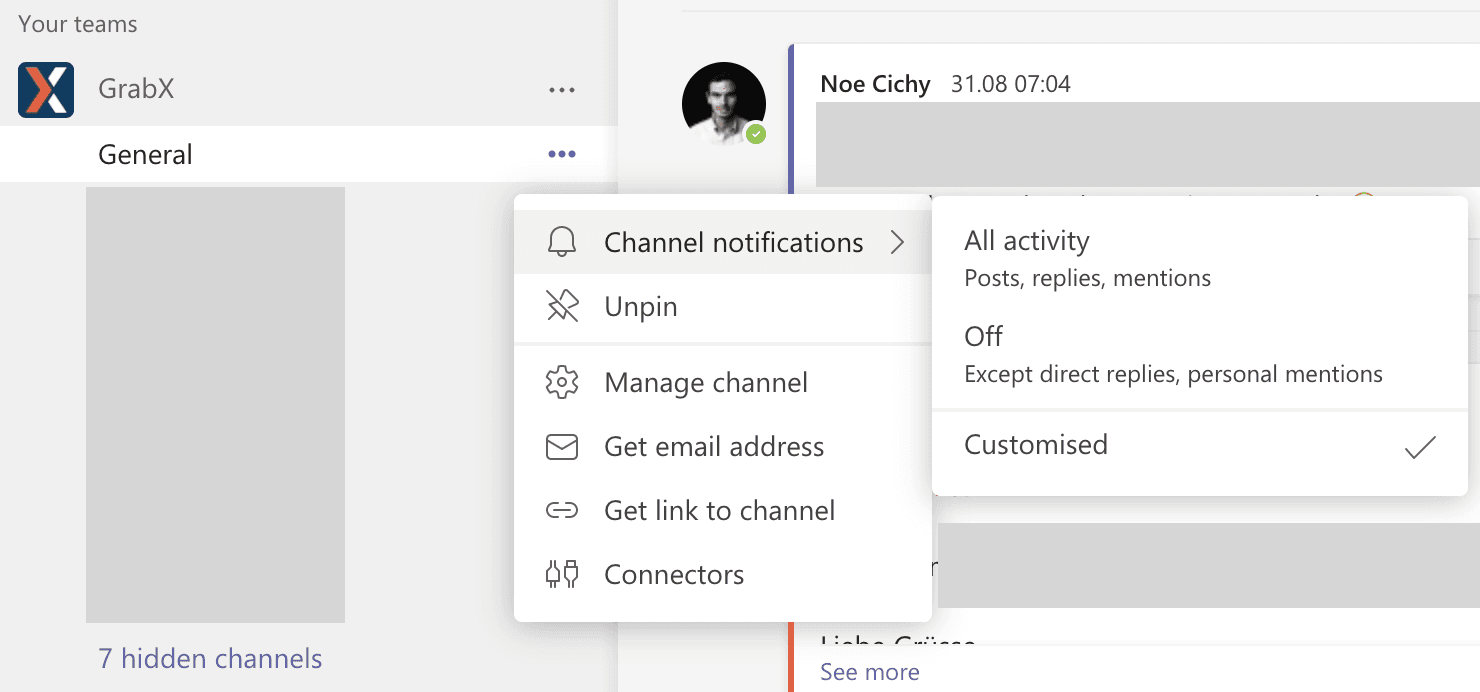Click the chain link icon
This screenshot has width=1480, height=692.
tap(562, 510)
